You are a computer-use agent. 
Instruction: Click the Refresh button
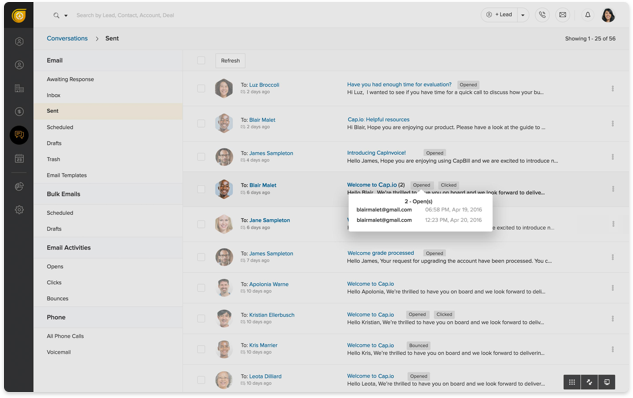pyautogui.click(x=230, y=61)
